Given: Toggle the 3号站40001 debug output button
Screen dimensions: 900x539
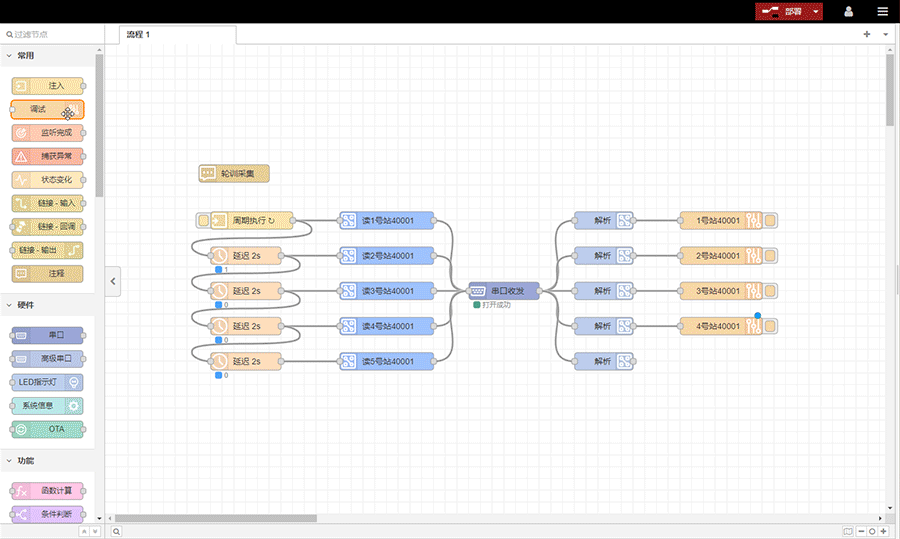Looking at the screenshot, I should tap(771, 291).
